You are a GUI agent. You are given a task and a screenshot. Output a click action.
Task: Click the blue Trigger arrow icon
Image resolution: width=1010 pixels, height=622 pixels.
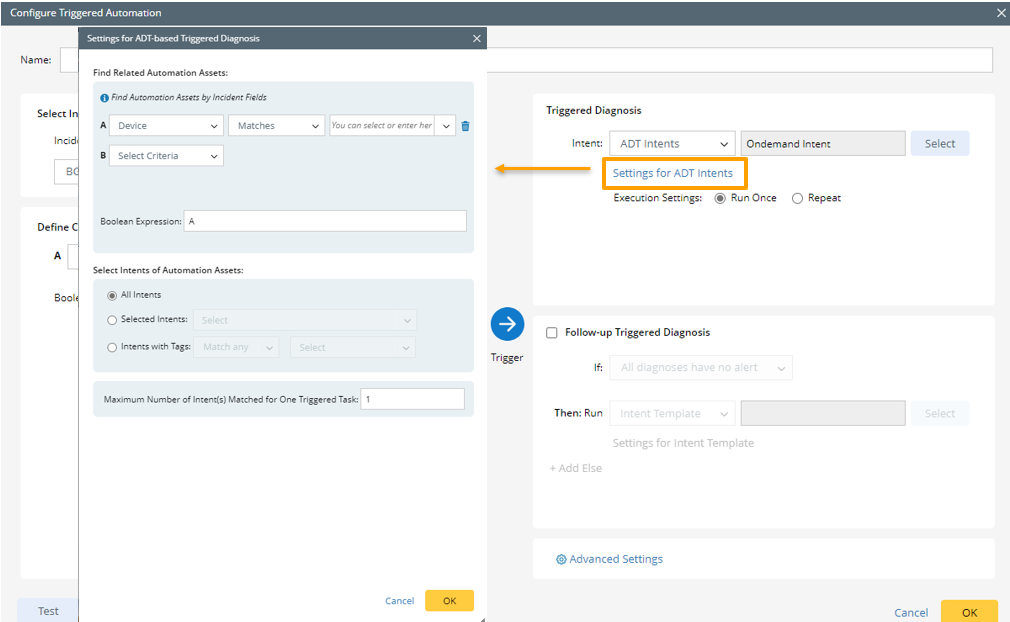tap(507, 324)
